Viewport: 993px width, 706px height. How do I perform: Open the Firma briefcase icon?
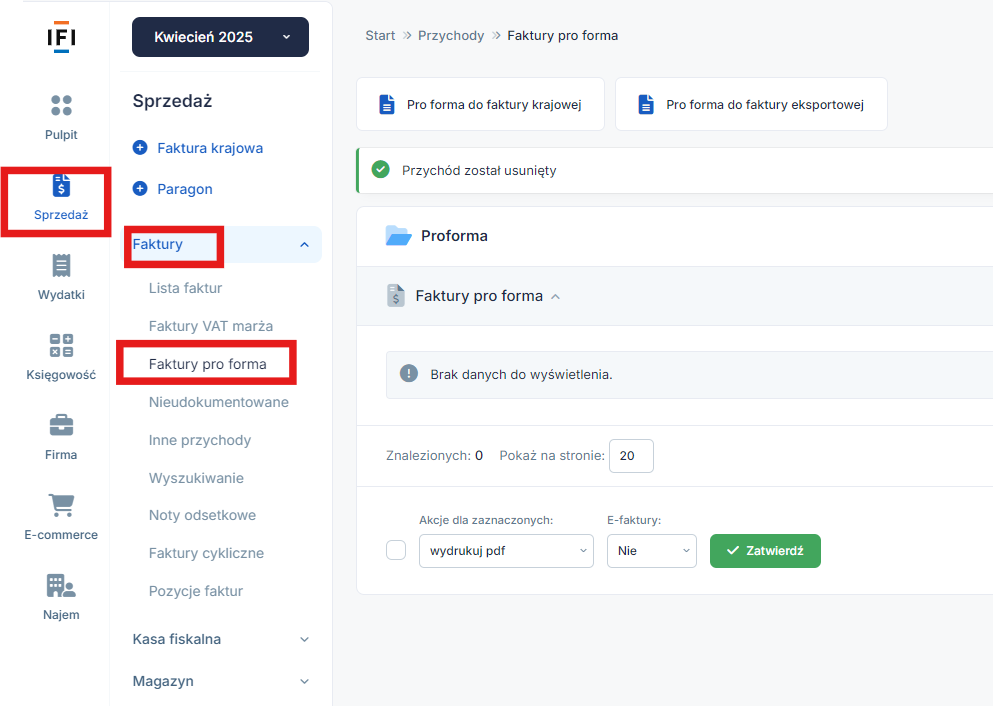[x=61, y=425]
